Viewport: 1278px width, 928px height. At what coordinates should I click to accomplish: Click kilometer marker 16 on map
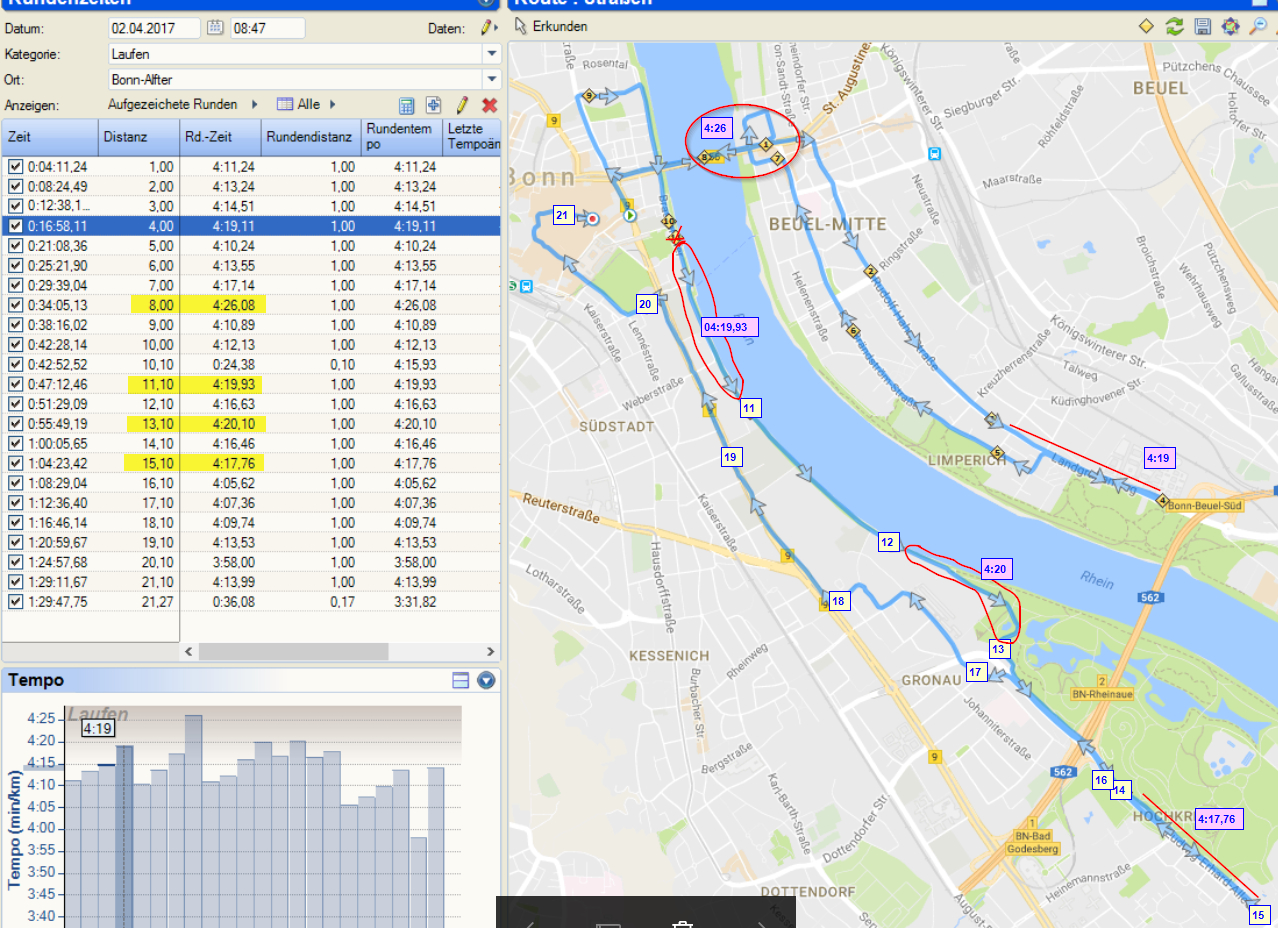coord(1101,780)
